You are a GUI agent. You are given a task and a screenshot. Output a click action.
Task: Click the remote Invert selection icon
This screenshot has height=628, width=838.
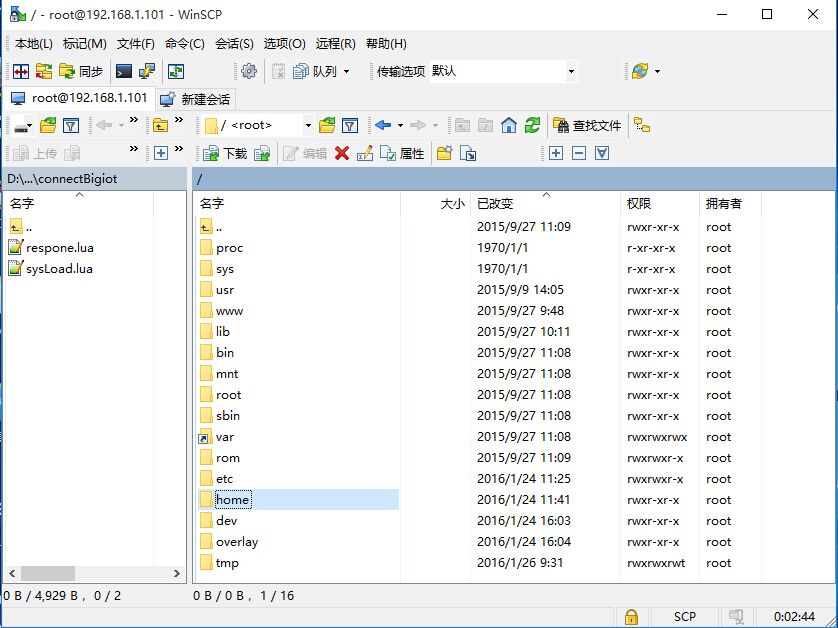[x=602, y=154]
